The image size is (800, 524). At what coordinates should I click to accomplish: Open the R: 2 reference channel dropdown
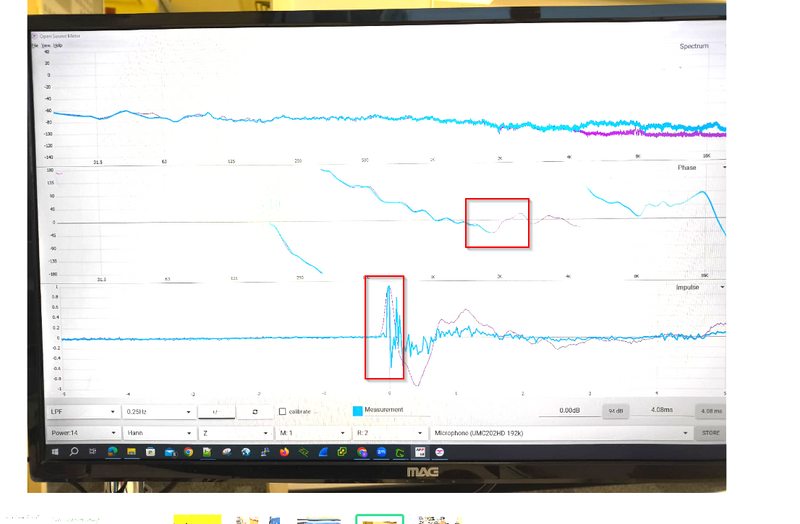coord(389,433)
